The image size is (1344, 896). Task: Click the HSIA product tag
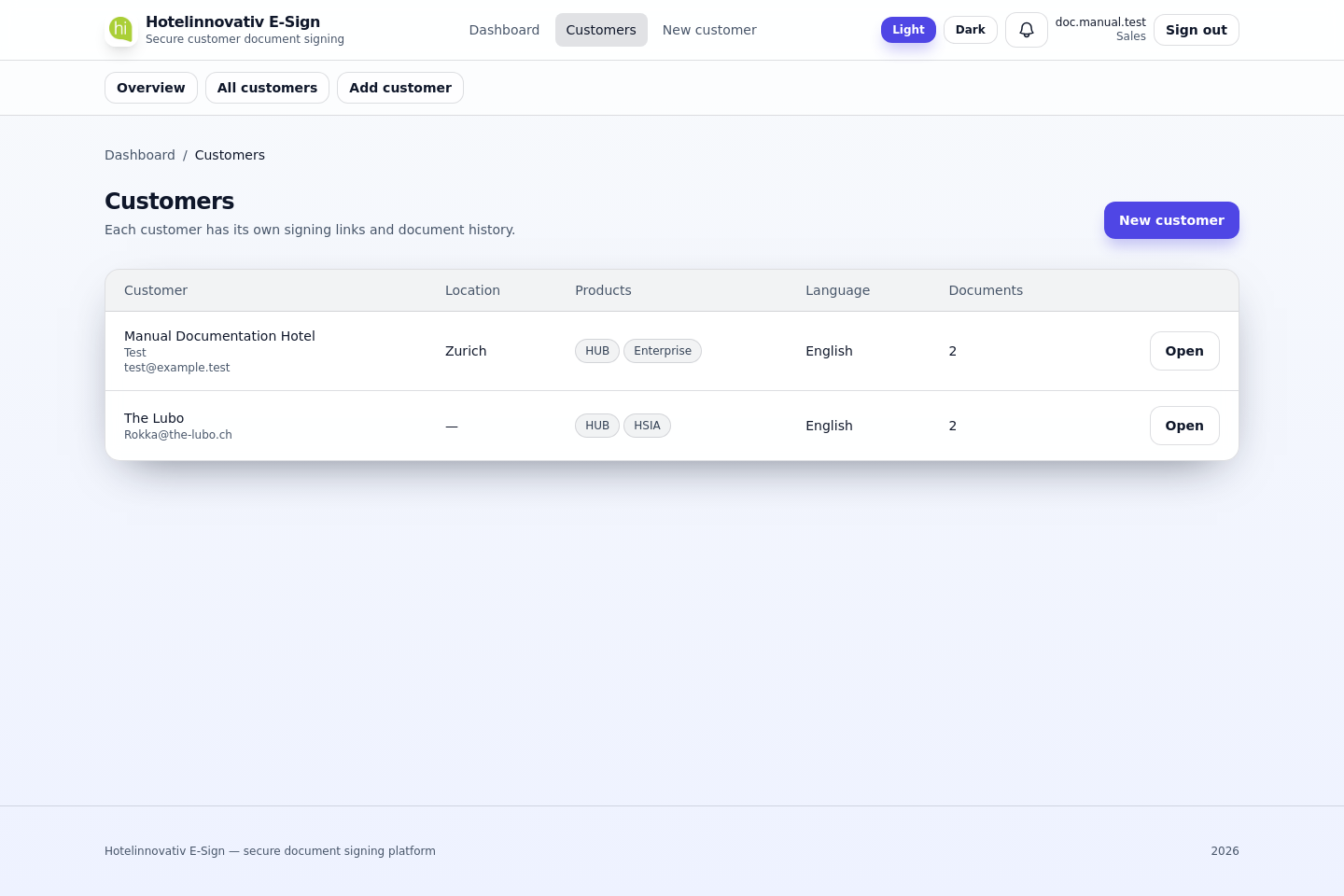tap(647, 426)
